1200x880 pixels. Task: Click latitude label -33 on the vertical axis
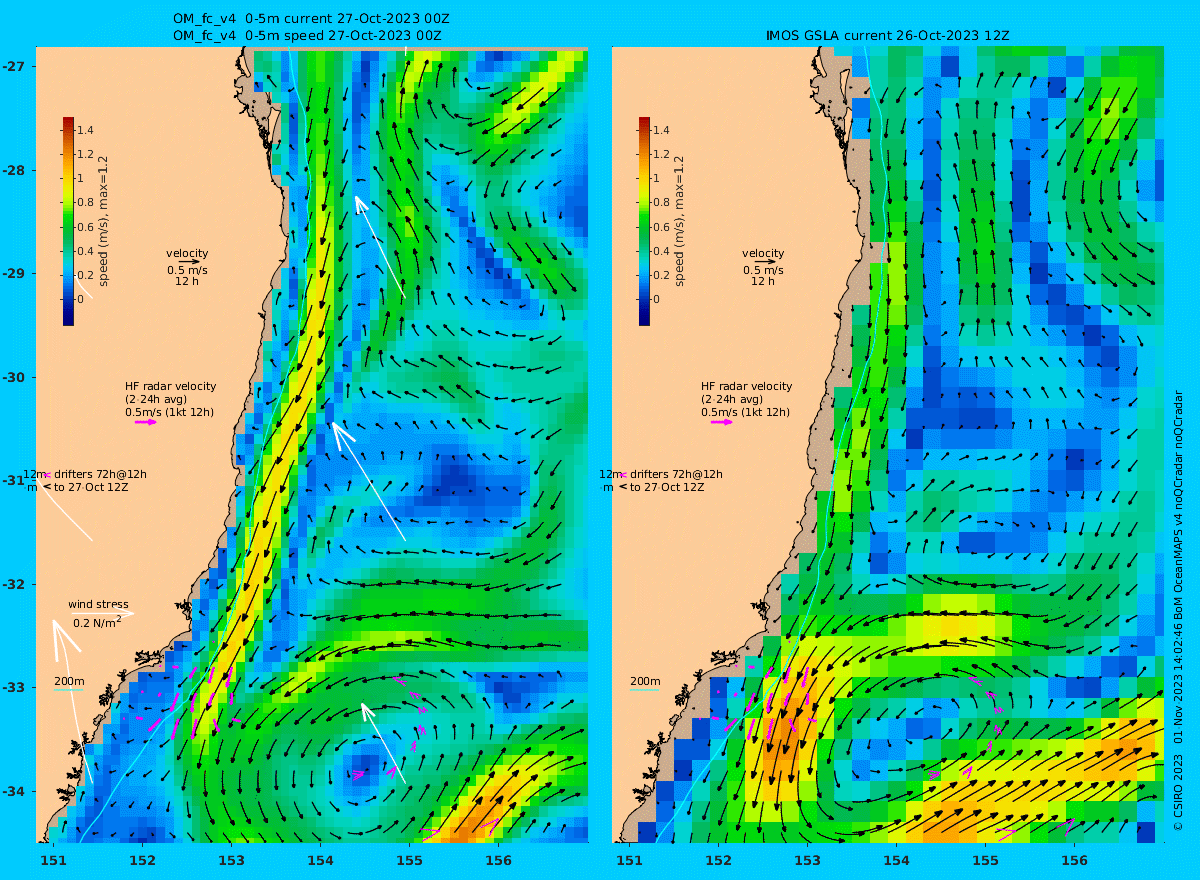pos(13,687)
